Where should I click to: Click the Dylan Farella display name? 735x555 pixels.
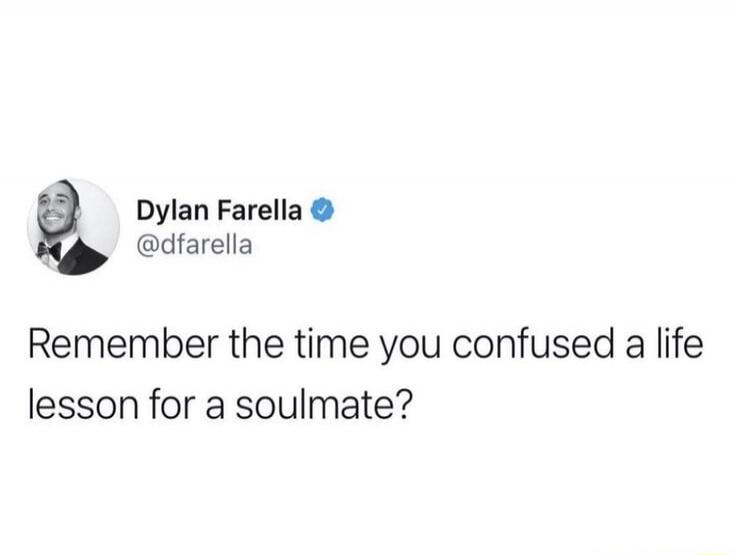(219, 211)
